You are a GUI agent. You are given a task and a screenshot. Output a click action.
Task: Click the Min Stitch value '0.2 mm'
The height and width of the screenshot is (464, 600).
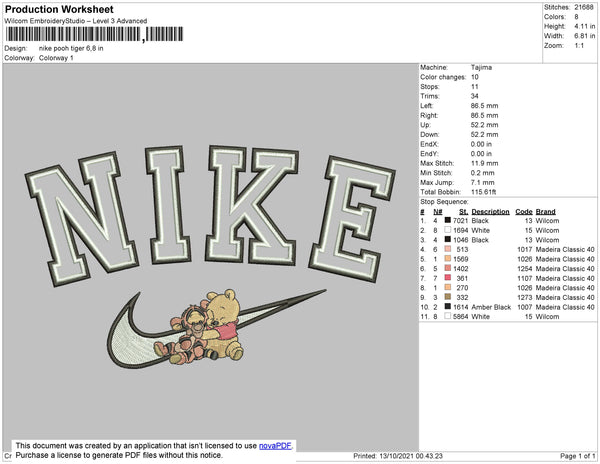[483, 173]
